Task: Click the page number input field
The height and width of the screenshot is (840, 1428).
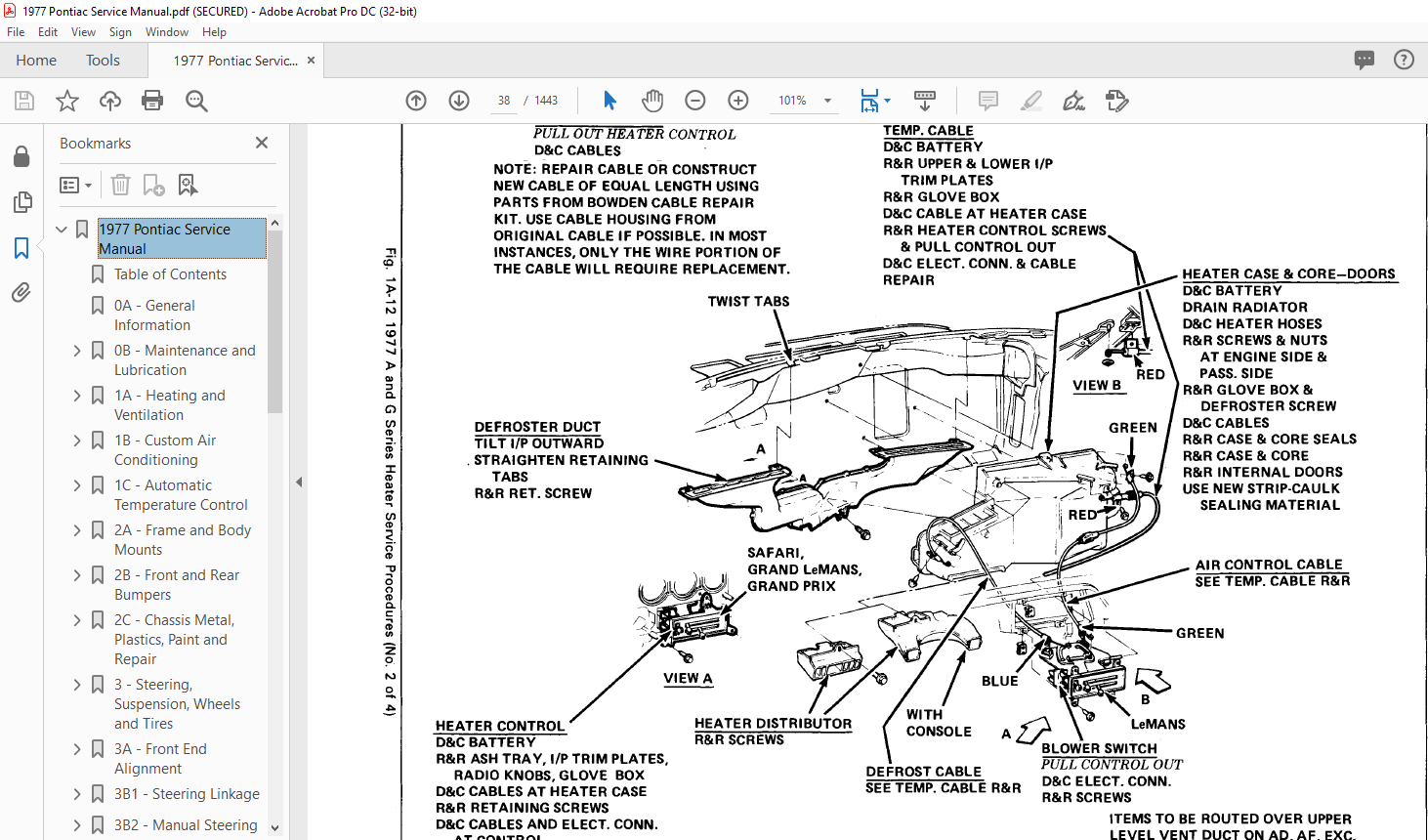Action: pyautogui.click(x=504, y=101)
